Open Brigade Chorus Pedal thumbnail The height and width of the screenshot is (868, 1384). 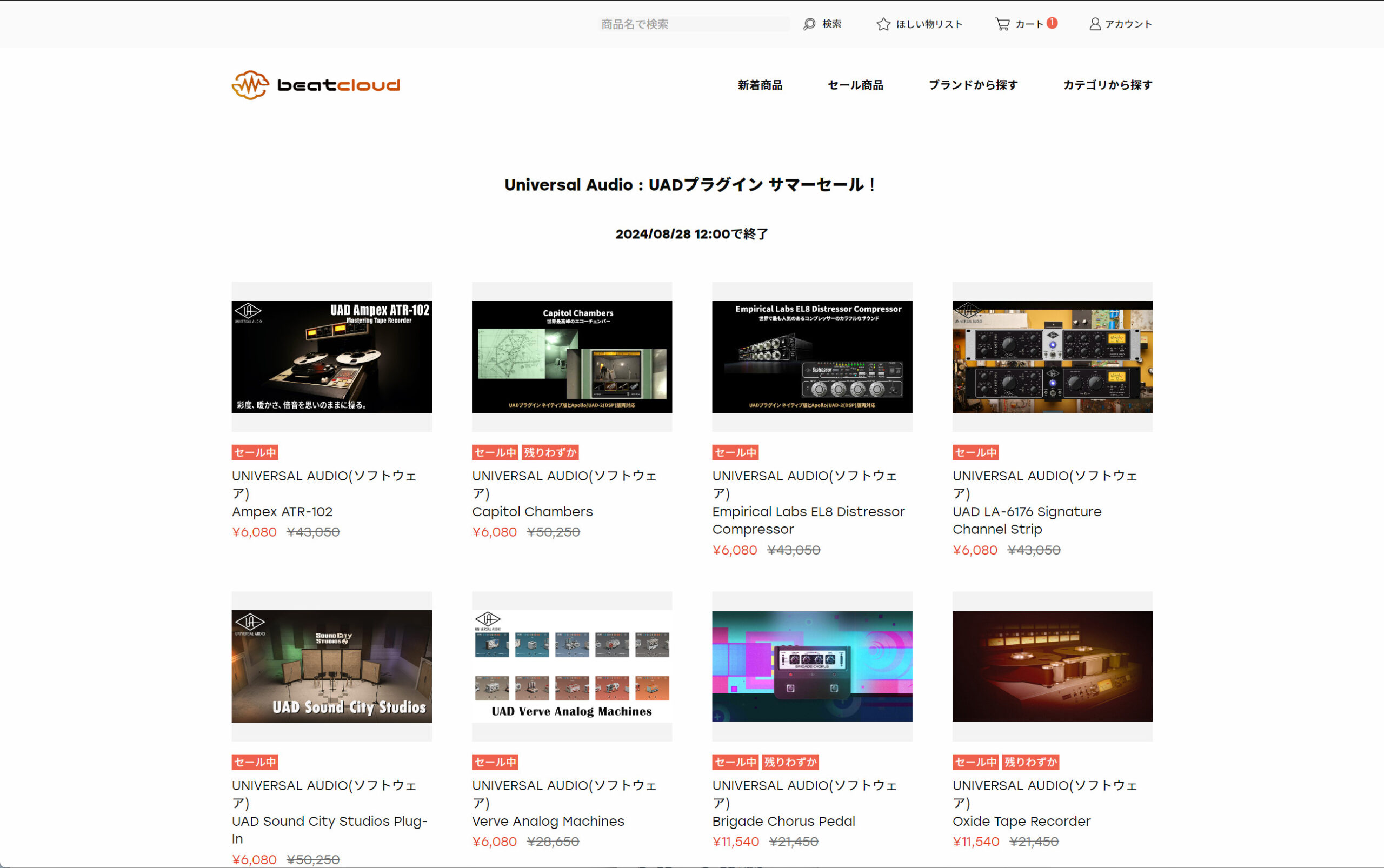(x=812, y=666)
